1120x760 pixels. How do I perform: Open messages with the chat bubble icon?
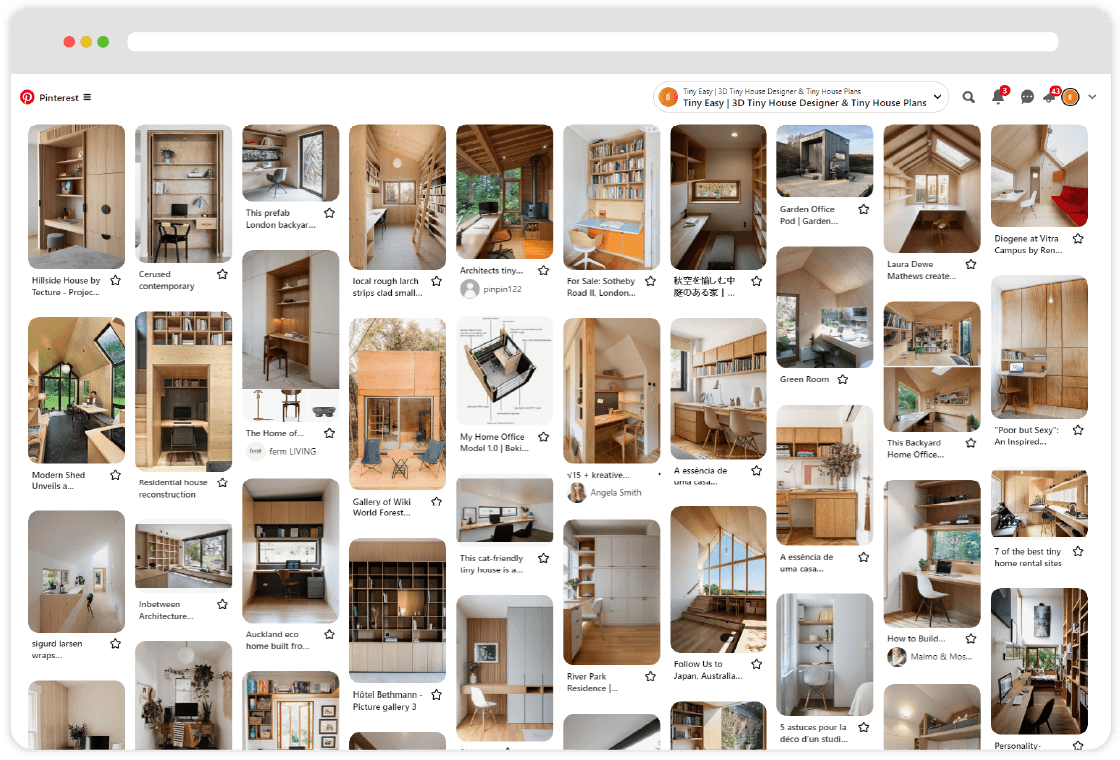point(1026,97)
